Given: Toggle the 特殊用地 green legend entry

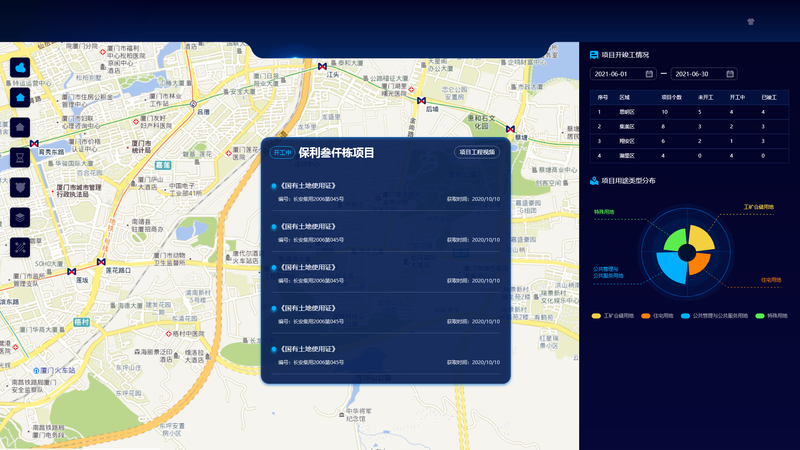Looking at the screenshot, I should [x=771, y=316].
